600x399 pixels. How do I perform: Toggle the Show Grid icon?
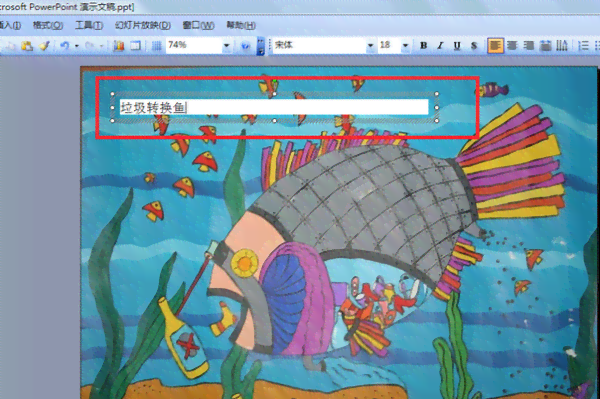point(156,46)
